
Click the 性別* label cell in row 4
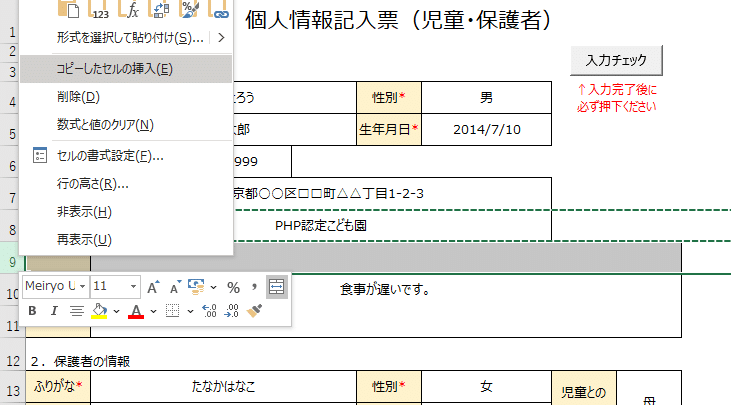(x=389, y=97)
